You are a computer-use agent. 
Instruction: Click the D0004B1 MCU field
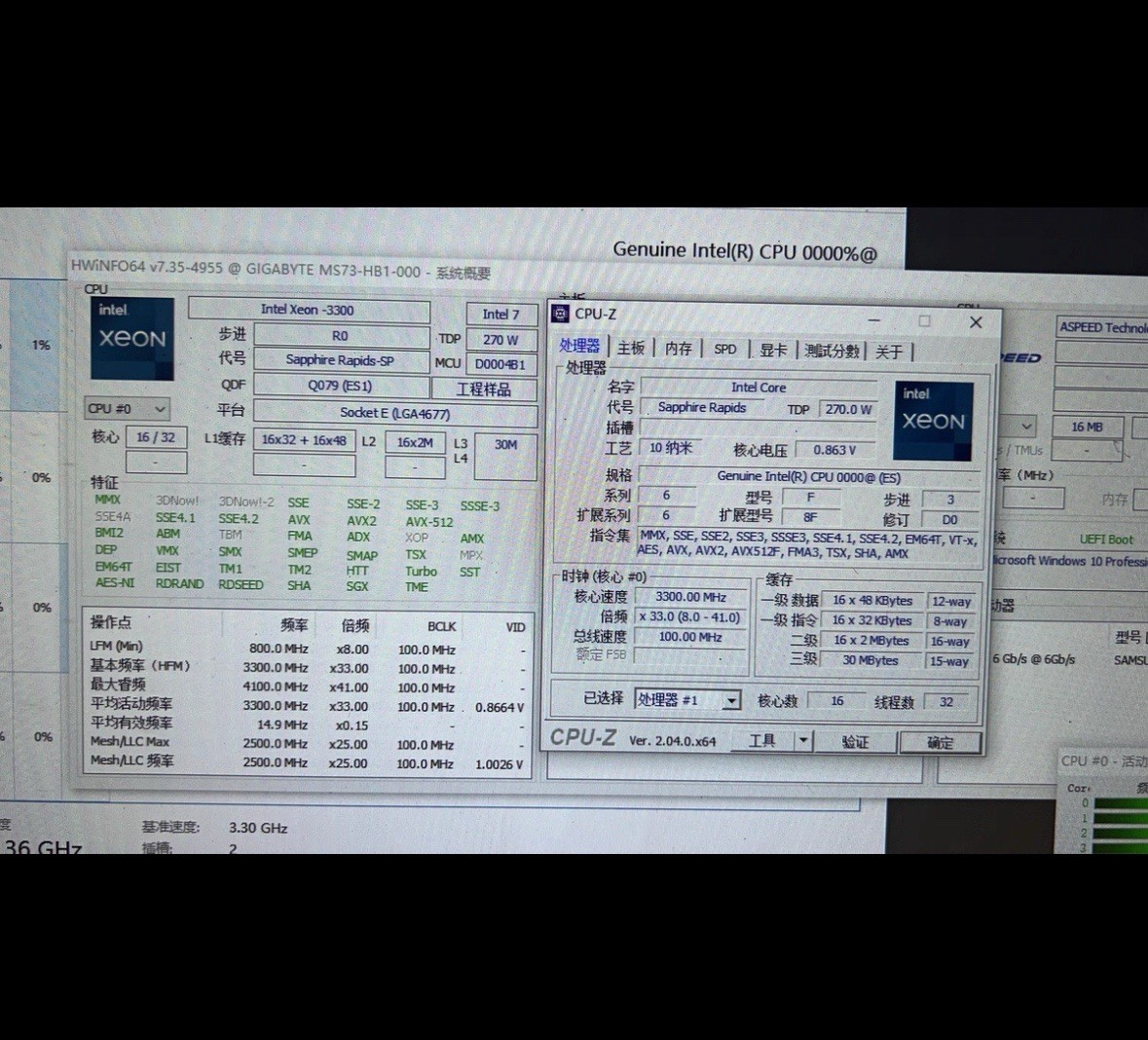tap(500, 364)
